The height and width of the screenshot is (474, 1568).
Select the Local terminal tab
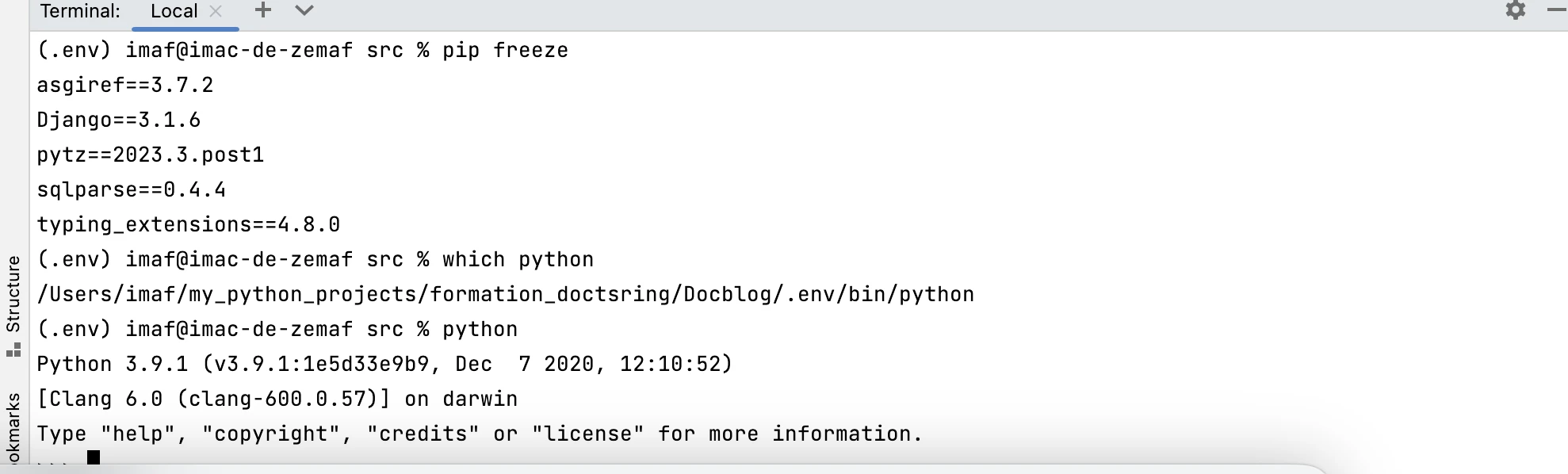coord(174,11)
